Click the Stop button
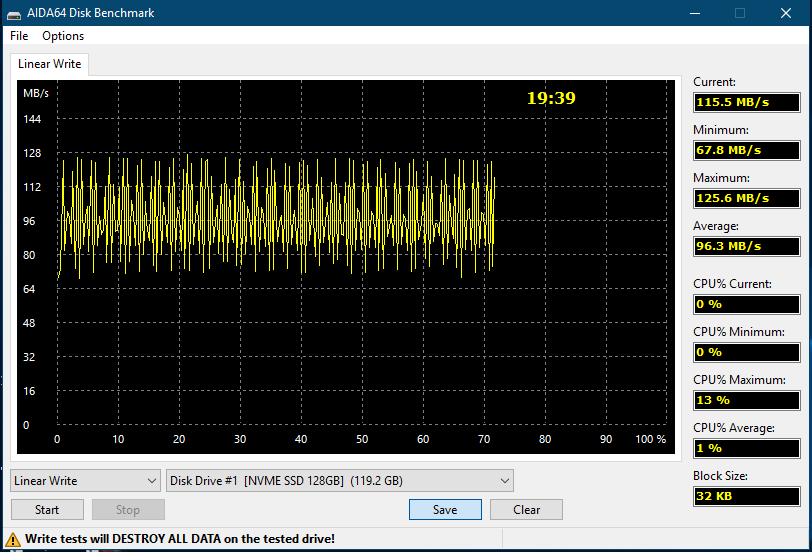The image size is (812, 552). click(x=128, y=510)
